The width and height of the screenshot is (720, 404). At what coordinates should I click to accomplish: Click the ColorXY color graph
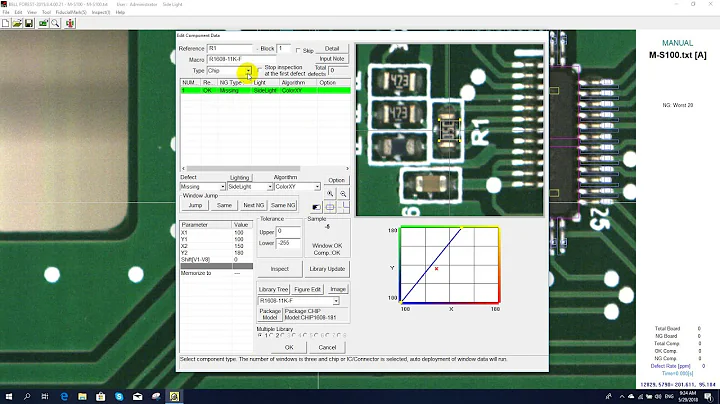click(x=449, y=265)
